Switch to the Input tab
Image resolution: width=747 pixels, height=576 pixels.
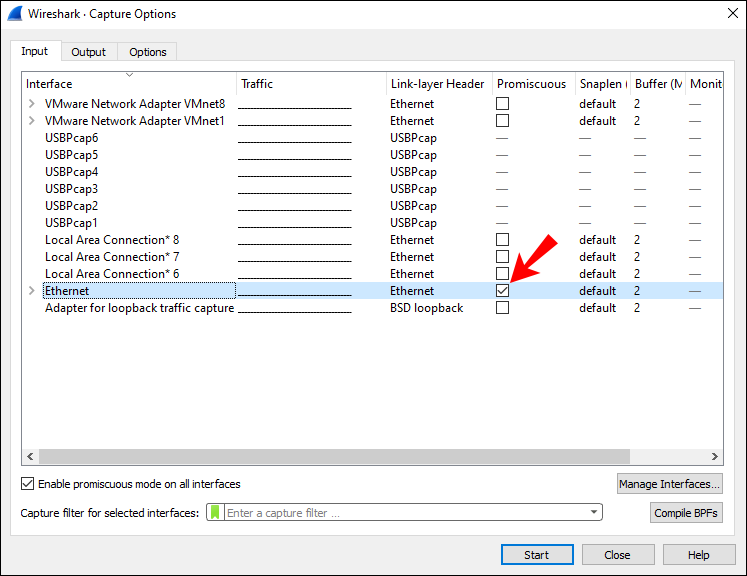click(x=35, y=51)
